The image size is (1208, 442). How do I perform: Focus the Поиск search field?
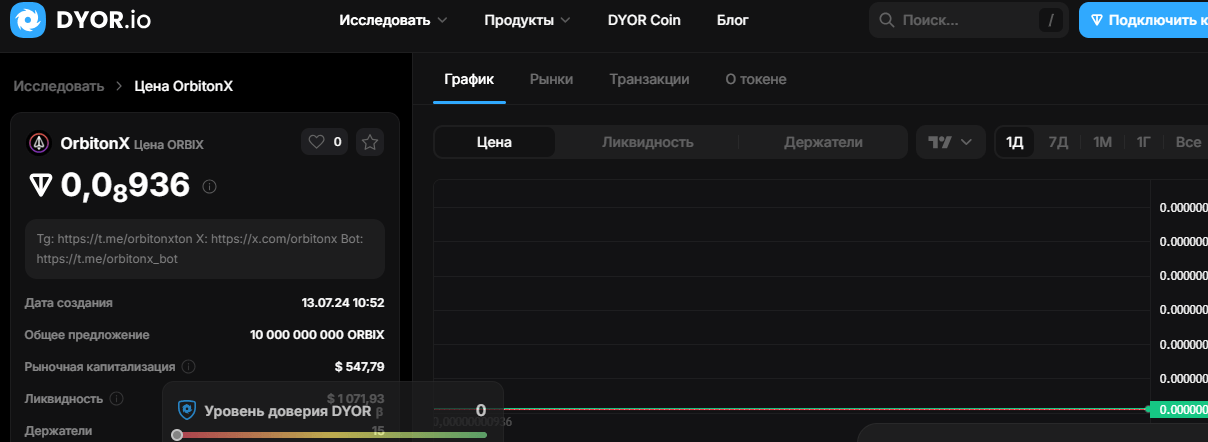pyautogui.click(x=968, y=20)
